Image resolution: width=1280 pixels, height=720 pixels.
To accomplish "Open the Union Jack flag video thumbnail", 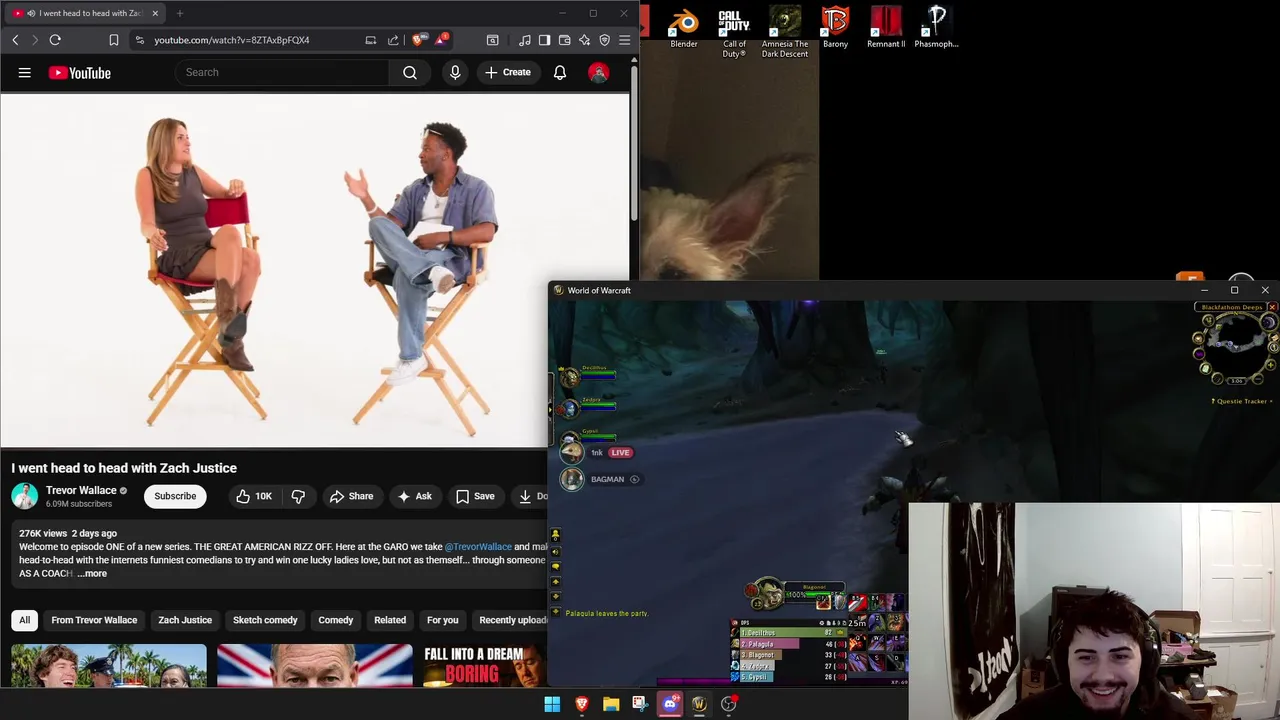I will [x=314, y=666].
